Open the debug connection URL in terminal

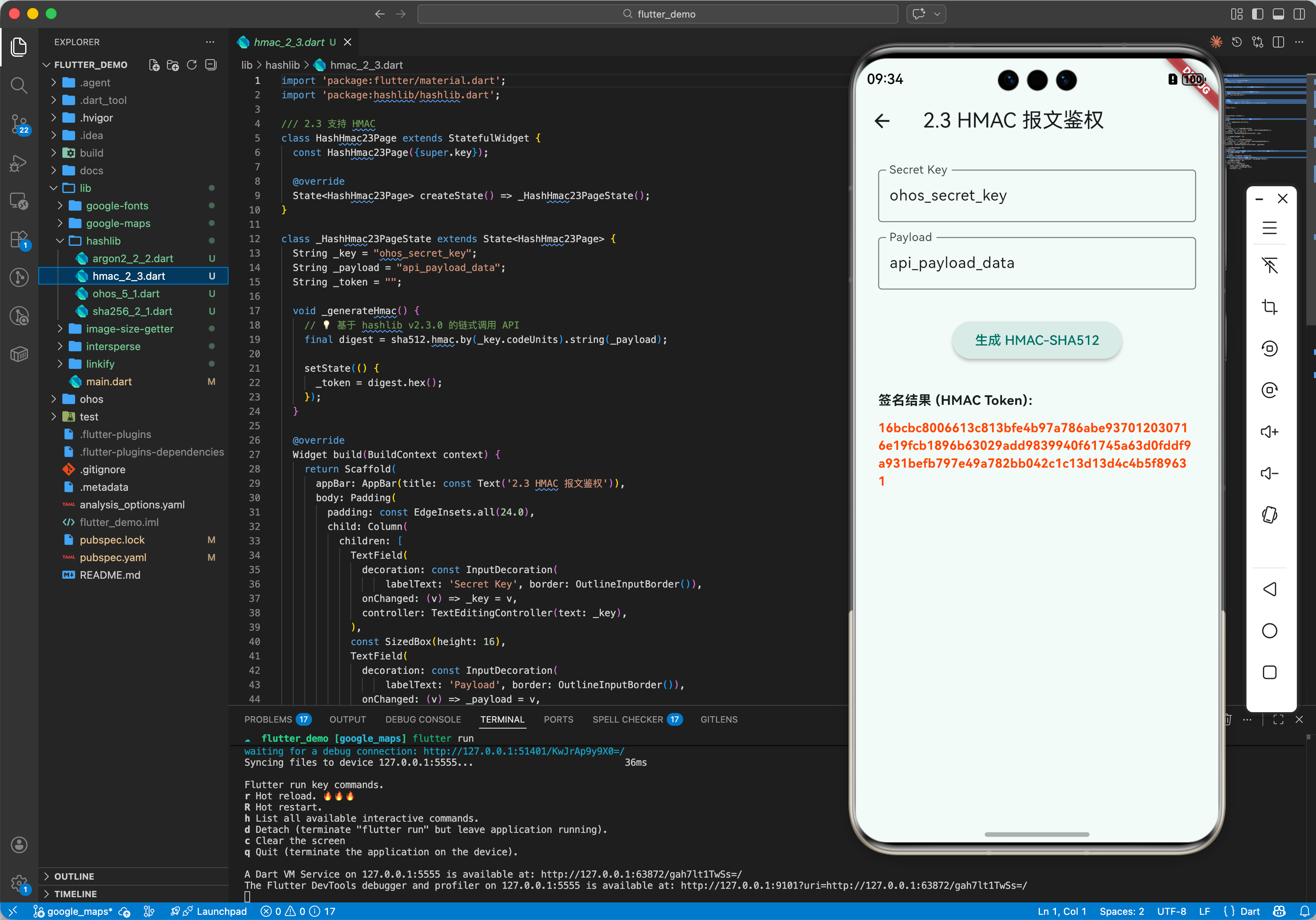click(x=523, y=751)
